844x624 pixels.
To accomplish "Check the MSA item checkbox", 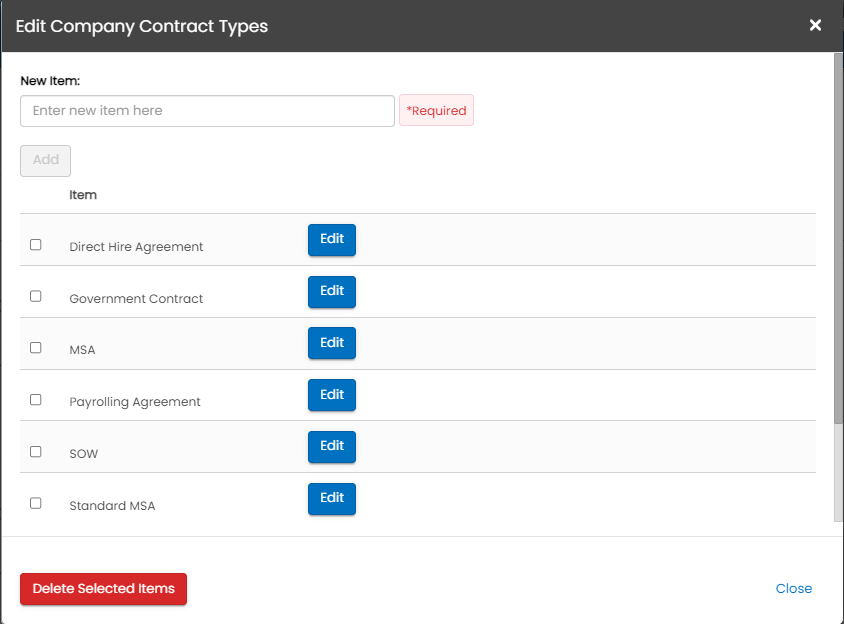I will coord(36,348).
